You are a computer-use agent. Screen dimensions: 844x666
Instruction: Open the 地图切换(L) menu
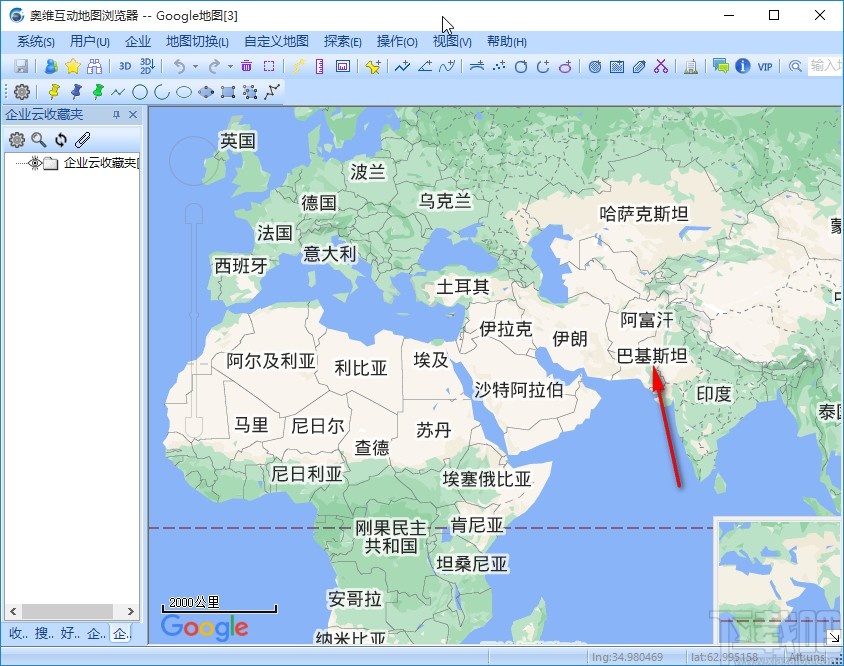pos(198,41)
